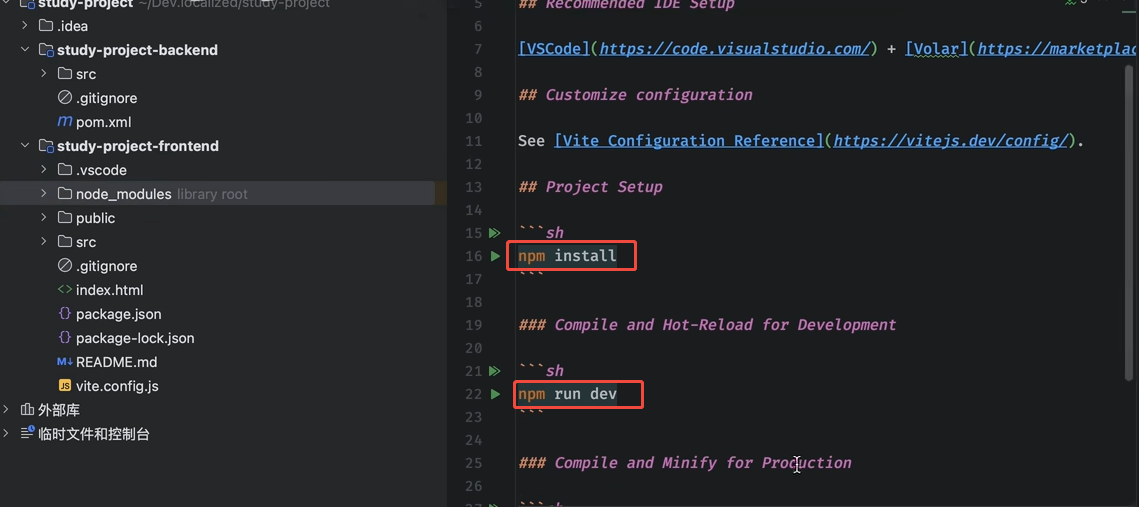Click the 临时文件和控制台 scratches icon
The height and width of the screenshot is (507, 1139).
(28, 434)
